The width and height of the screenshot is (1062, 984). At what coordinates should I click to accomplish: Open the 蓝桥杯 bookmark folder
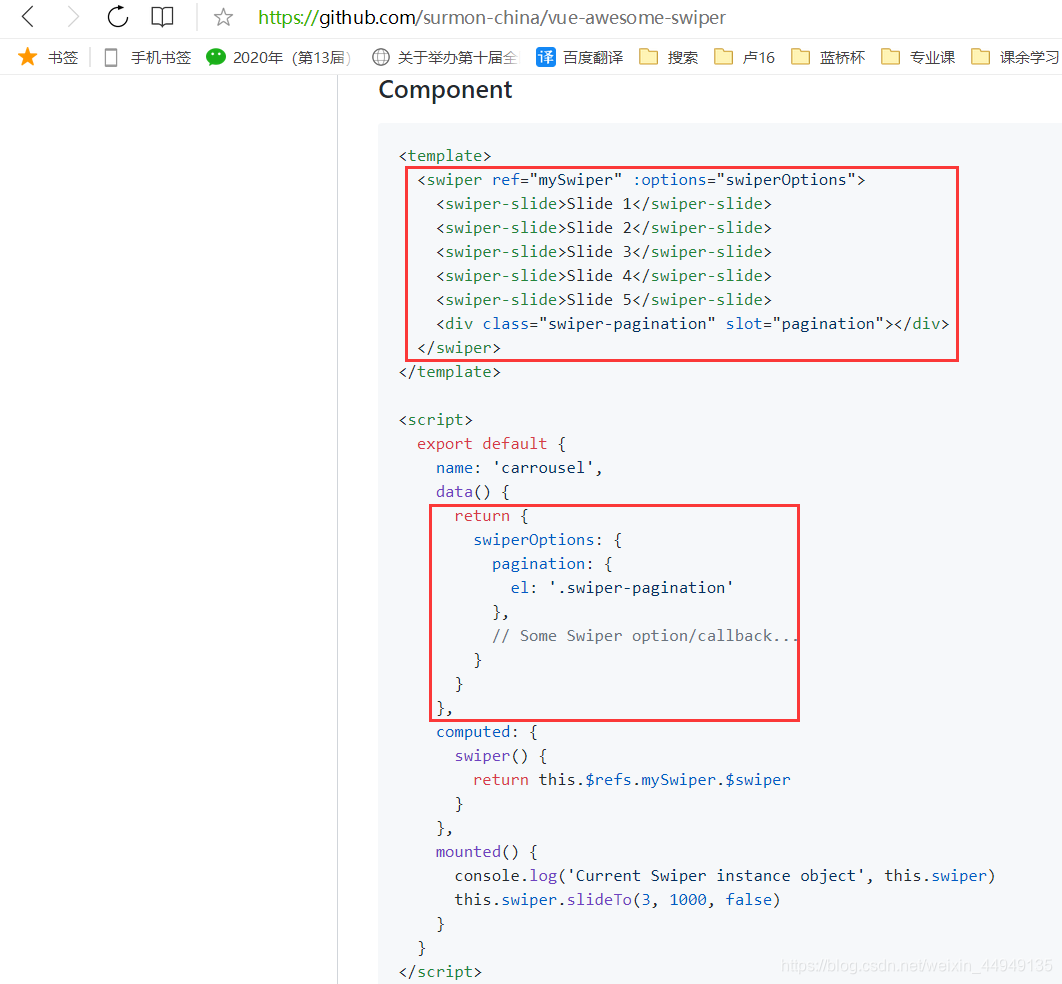(x=828, y=58)
